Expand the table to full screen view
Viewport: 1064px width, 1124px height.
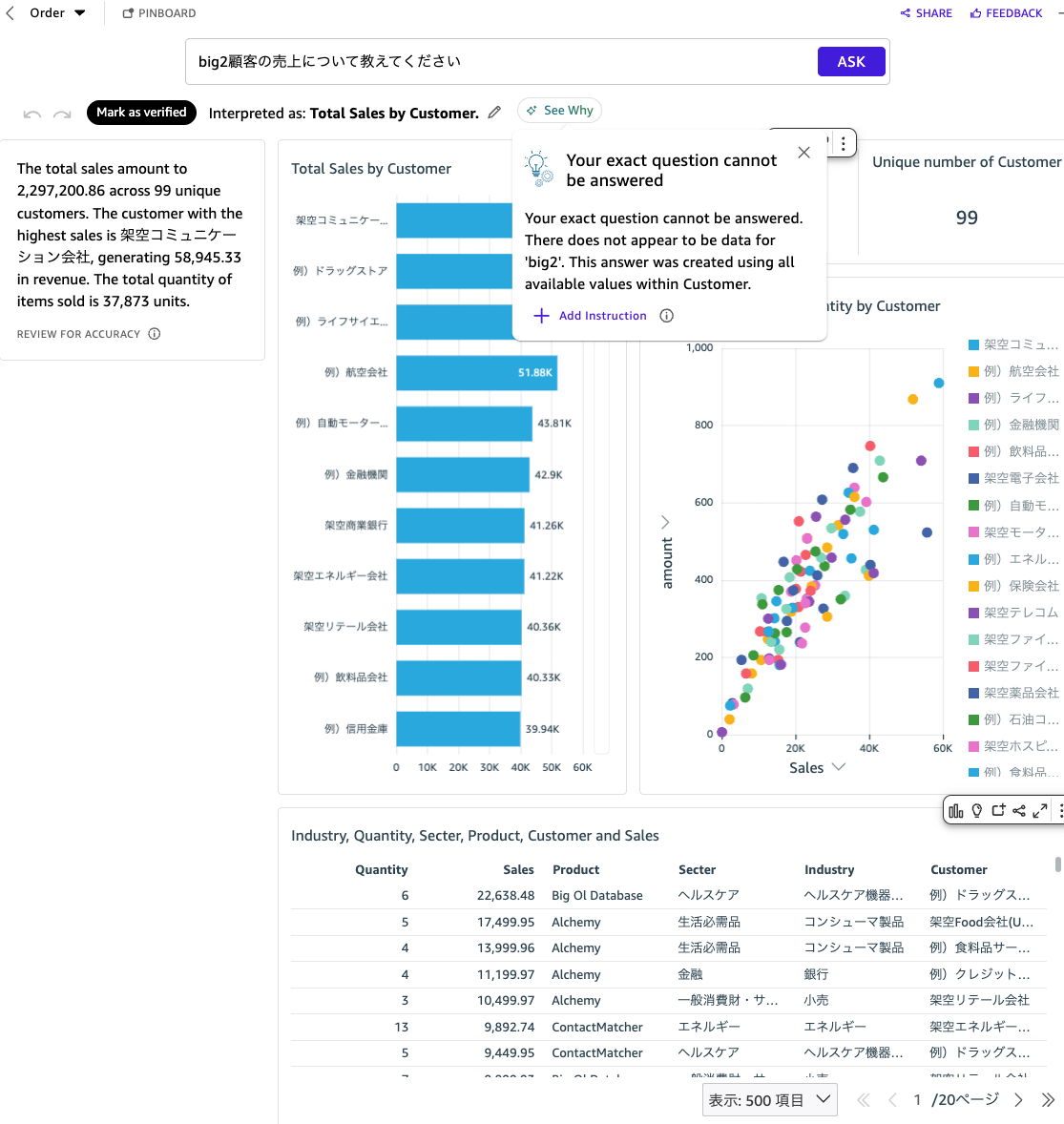click(x=1040, y=809)
